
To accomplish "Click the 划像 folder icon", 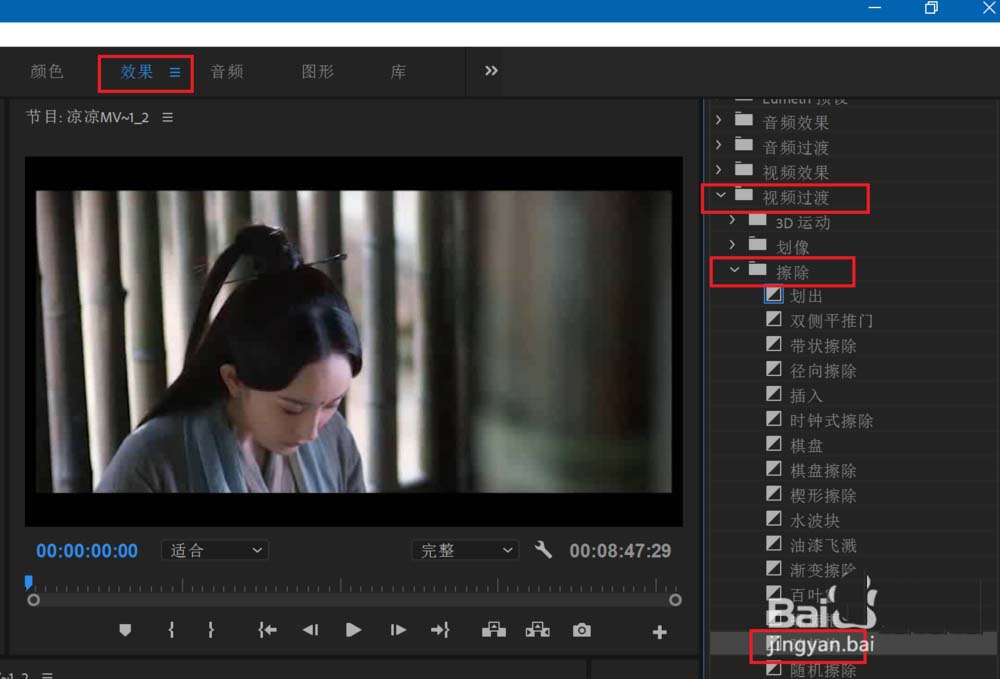I will click(758, 244).
